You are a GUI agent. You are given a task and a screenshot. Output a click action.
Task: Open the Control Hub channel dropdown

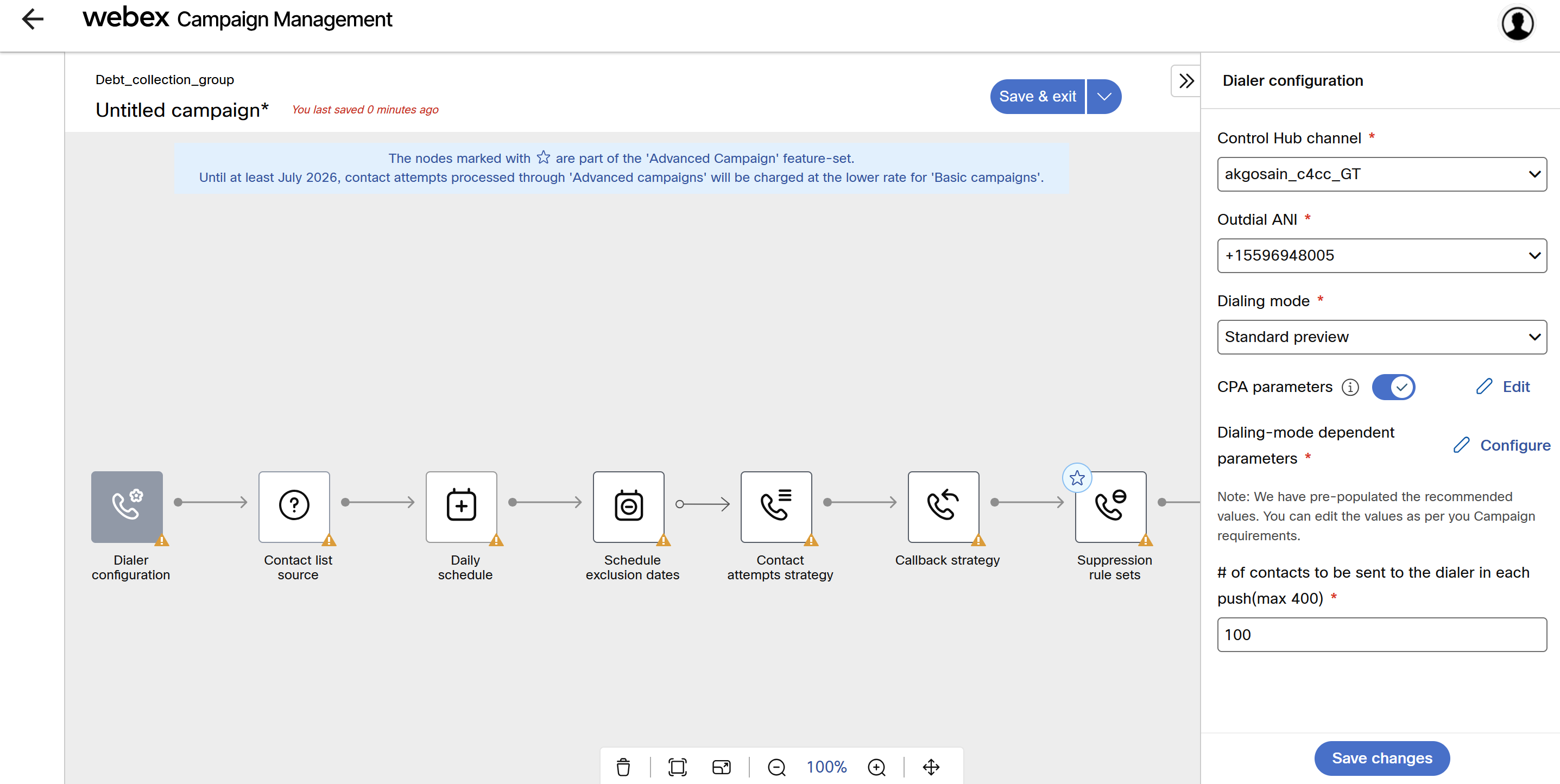point(1381,174)
